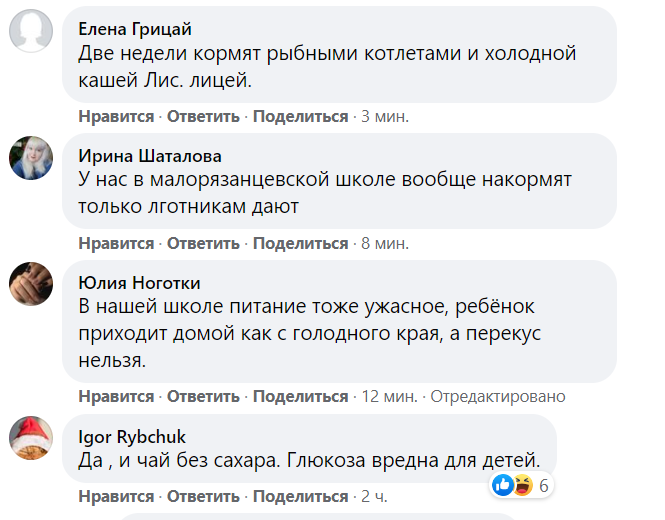Open the reaction count of 6
The height and width of the screenshot is (520, 665).
pyautogui.click(x=544, y=486)
